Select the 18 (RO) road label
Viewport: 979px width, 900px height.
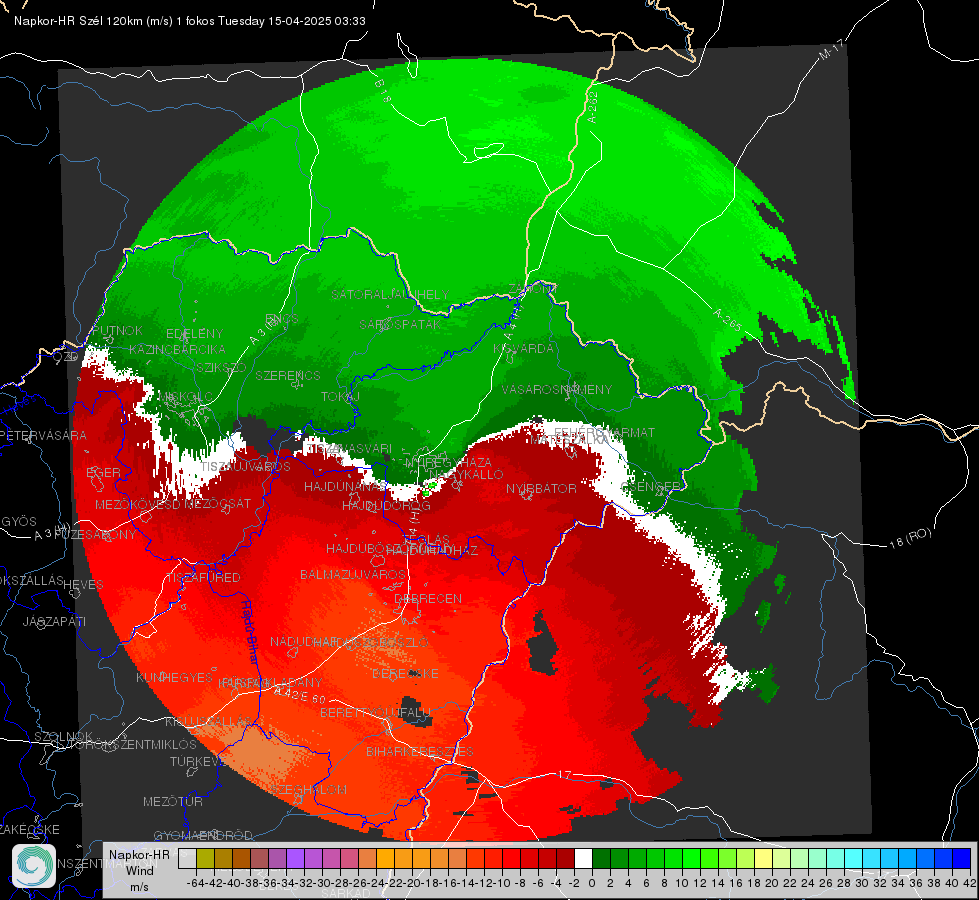click(910, 538)
